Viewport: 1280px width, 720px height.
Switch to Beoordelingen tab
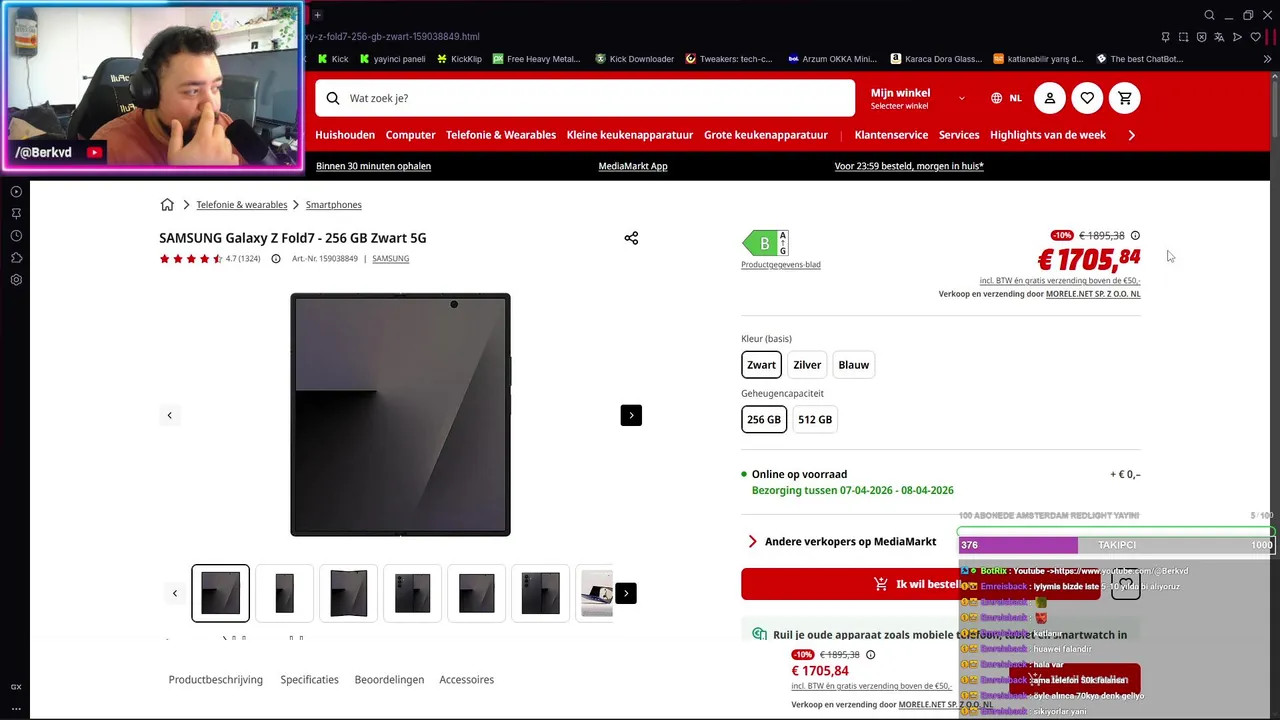pos(389,679)
